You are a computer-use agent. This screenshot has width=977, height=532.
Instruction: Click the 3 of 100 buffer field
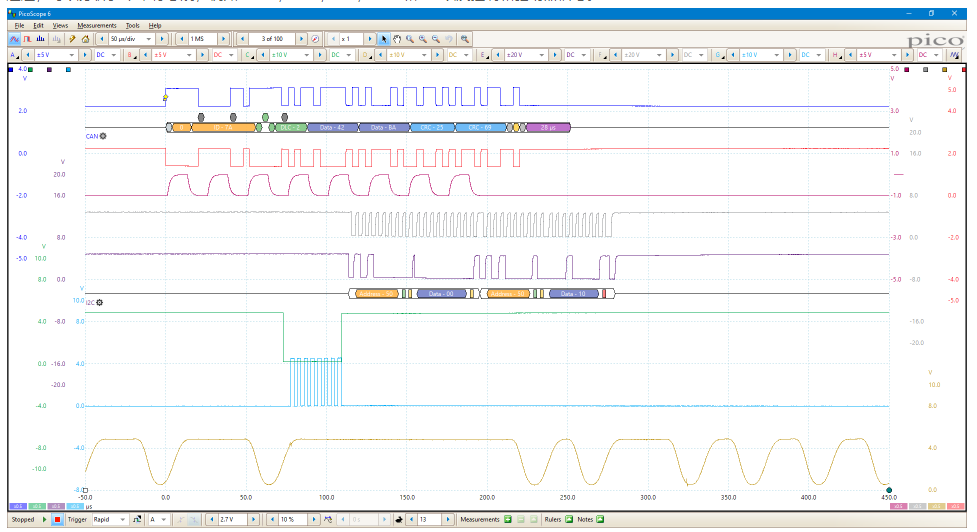[x=272, y=39]
